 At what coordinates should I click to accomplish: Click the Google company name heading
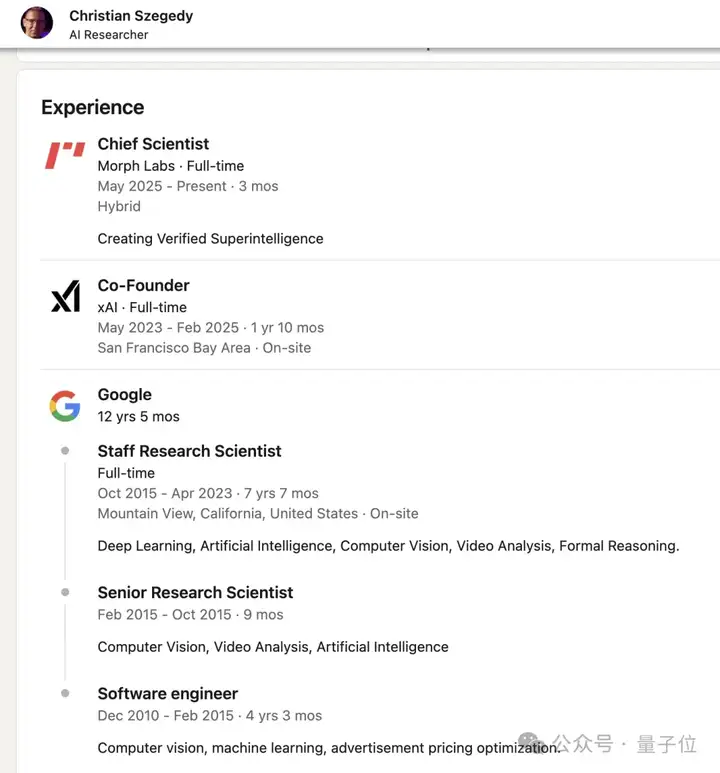click(x=125, y=394)
